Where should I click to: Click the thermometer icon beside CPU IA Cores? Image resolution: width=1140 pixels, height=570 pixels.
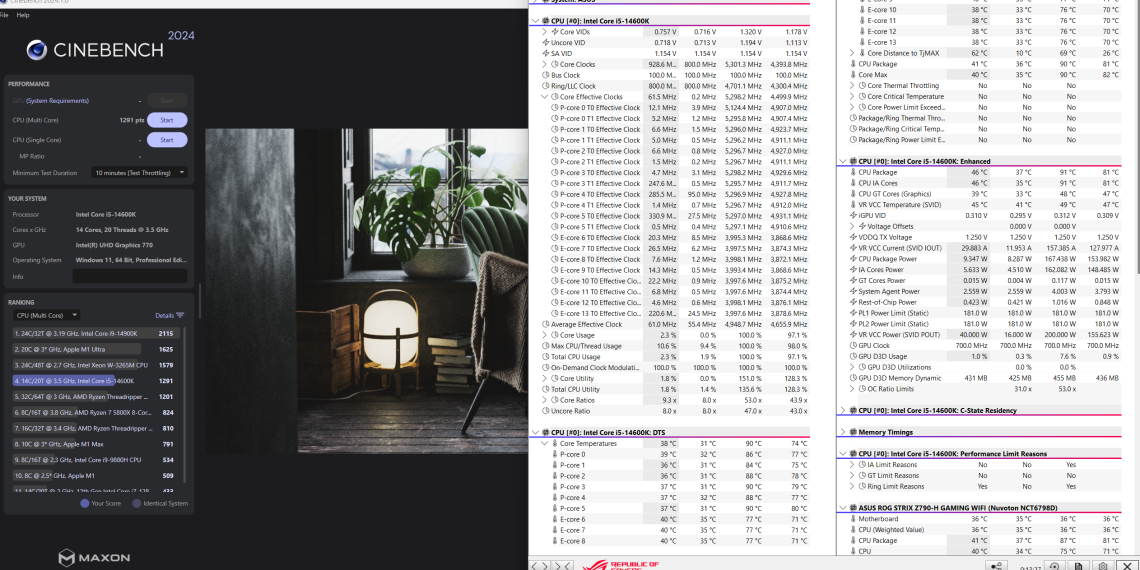(854, 183)
